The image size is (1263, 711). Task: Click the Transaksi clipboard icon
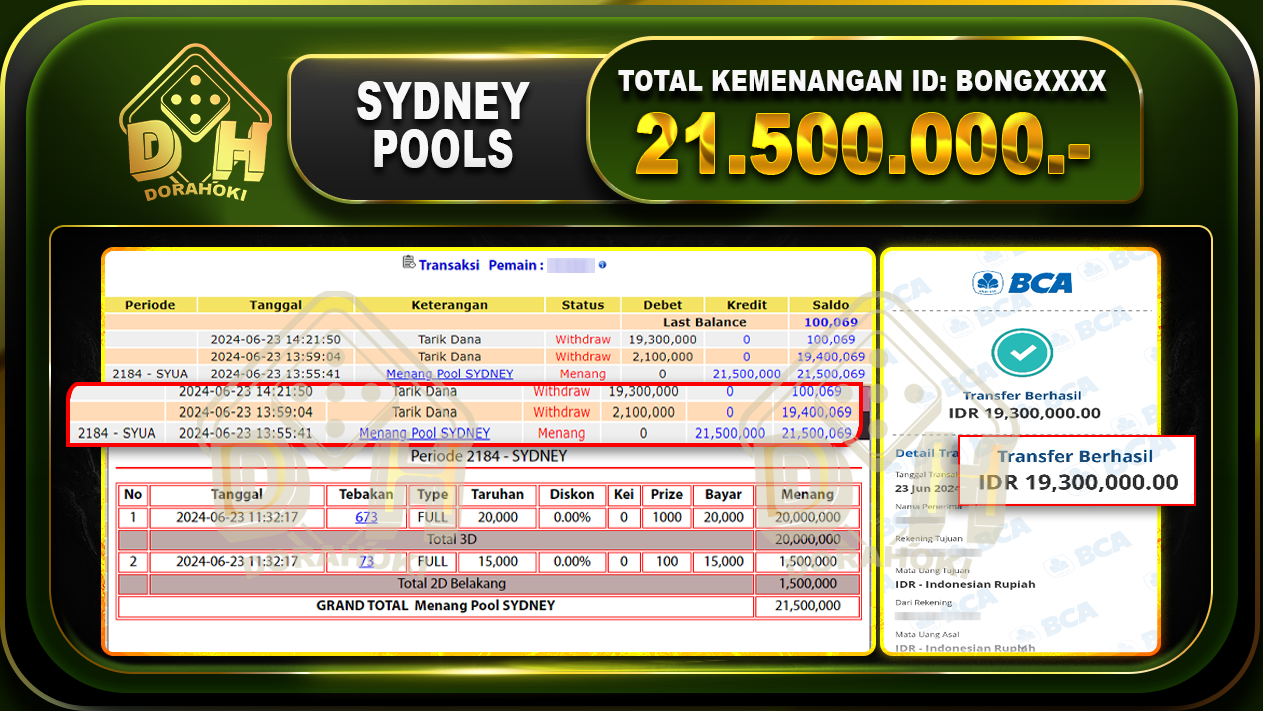coord(408,261)
